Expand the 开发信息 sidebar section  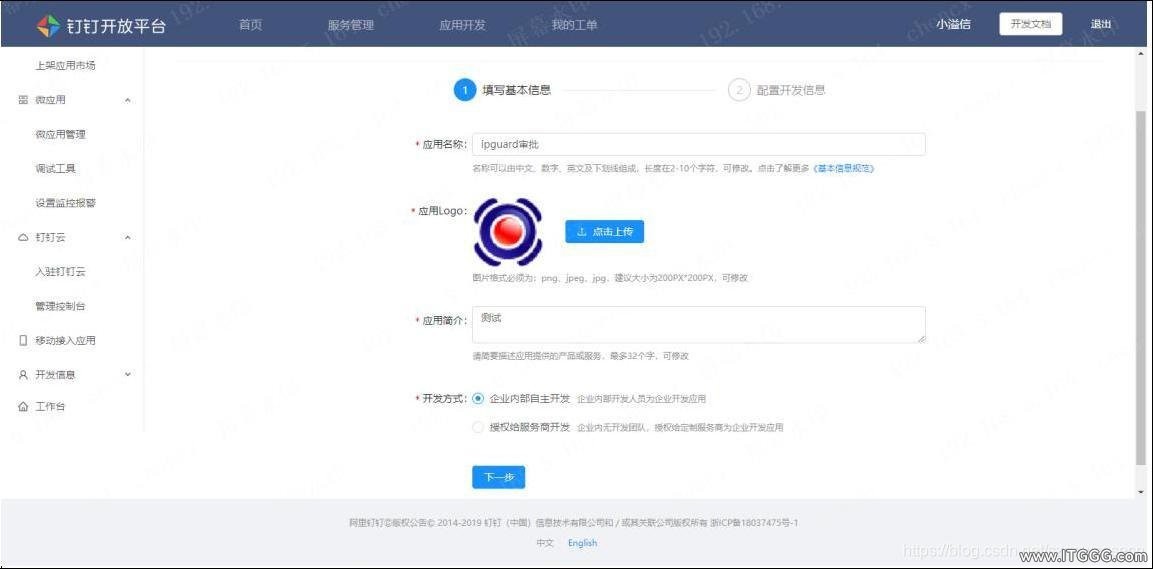tap(127, 374)
